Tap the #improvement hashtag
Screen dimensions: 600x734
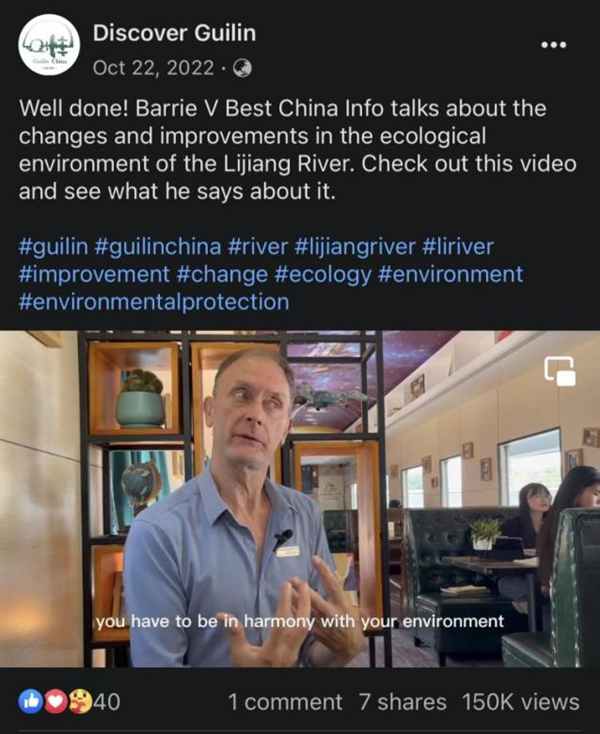[94, 275]
